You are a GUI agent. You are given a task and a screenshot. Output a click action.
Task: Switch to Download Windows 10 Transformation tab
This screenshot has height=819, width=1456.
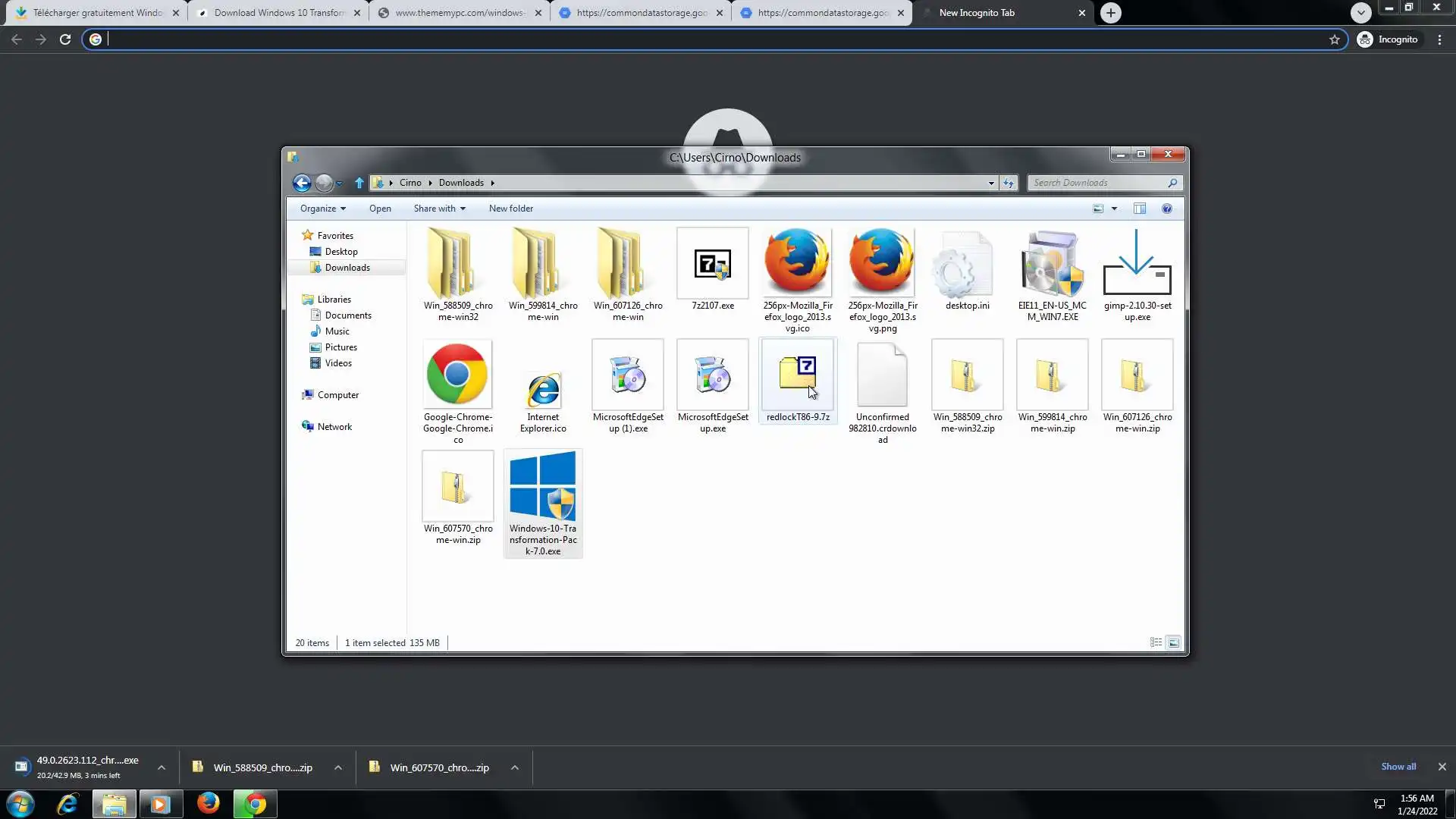point(278,13)
